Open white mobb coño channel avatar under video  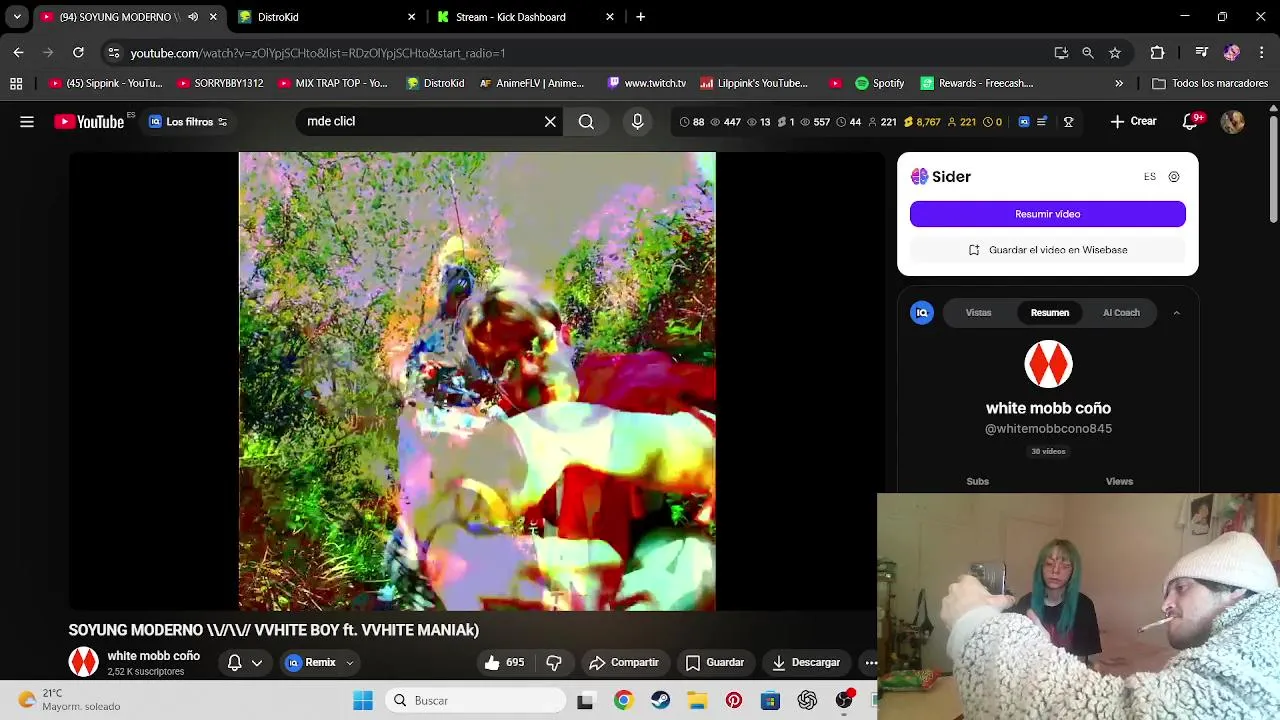pos(83,662)
